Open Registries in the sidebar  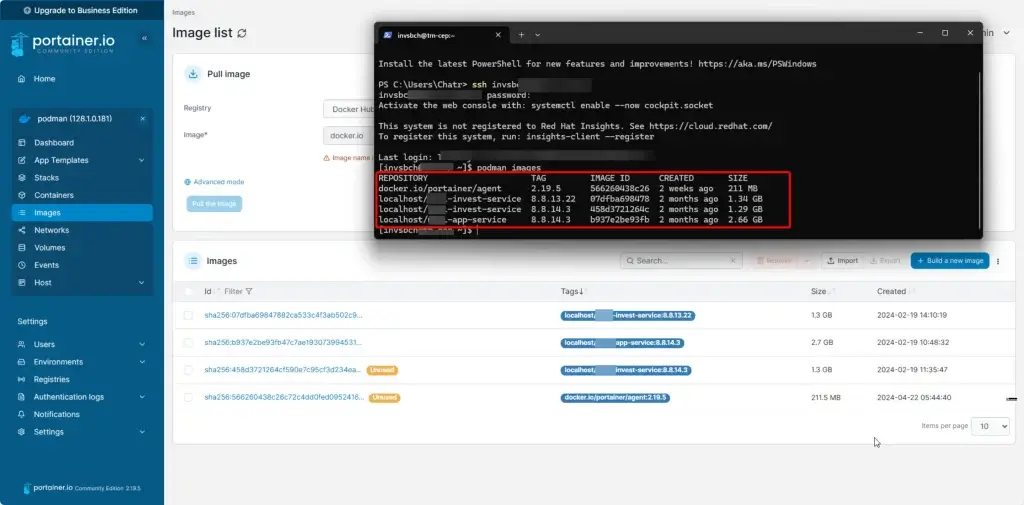click(52, 380)
